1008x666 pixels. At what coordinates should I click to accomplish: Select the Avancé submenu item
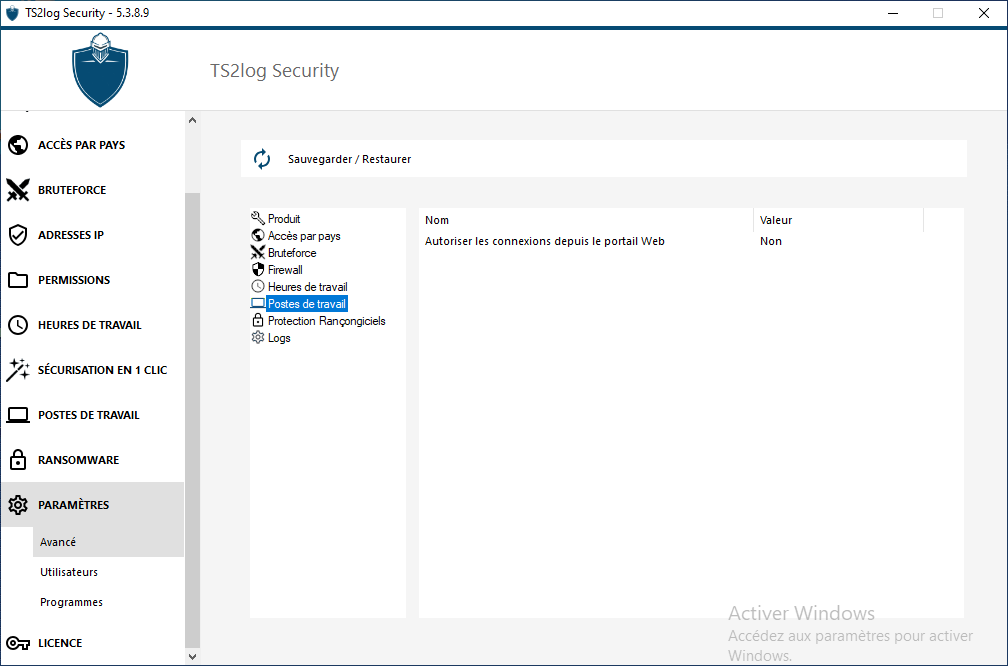click(x=108, y=542)
